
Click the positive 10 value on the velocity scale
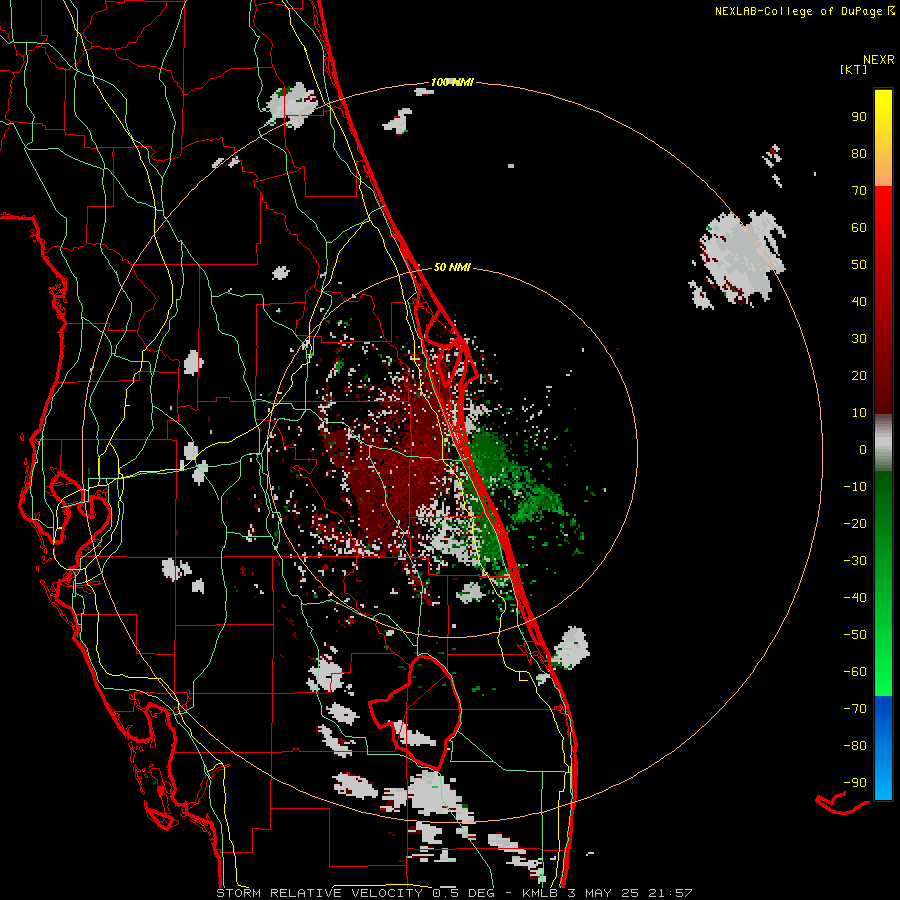[x=859, y=413]
